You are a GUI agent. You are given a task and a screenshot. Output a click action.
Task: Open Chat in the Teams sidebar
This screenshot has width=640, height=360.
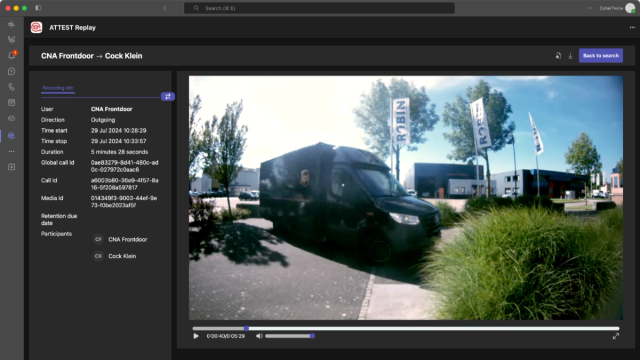[x=11, y=71]
